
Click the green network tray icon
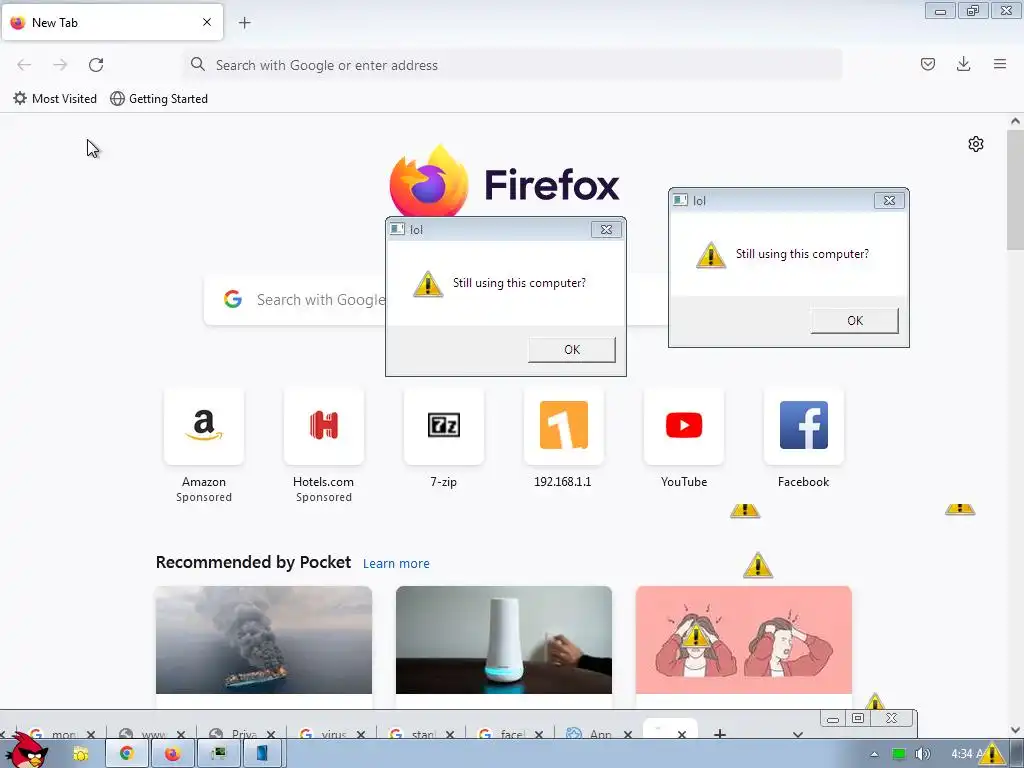[x=899, y=754]
